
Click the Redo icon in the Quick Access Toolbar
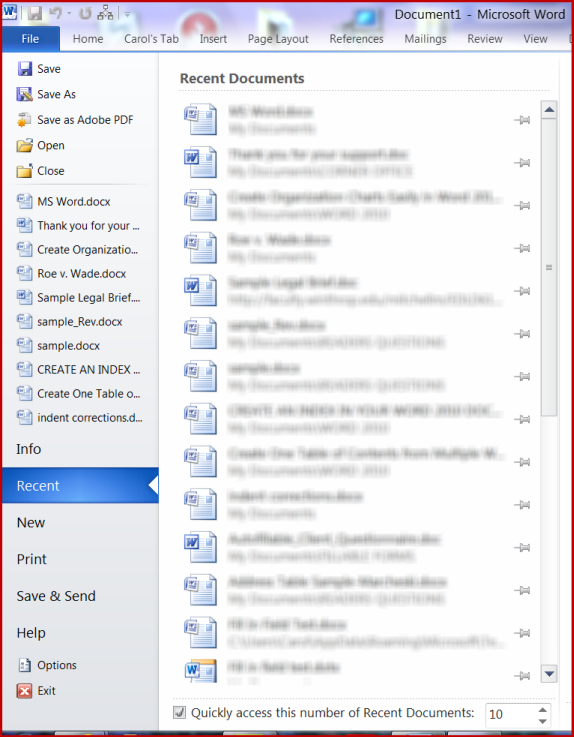(85, 13)
